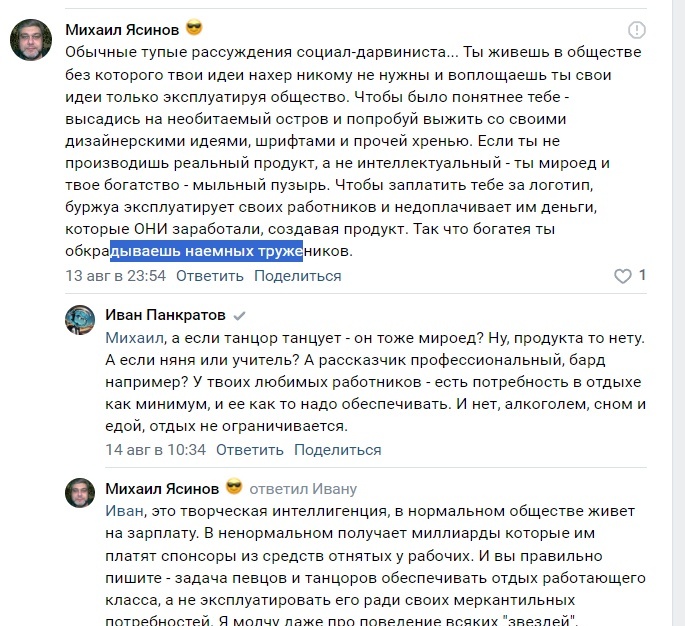Viewport: 685px width, 626px height.
Task: Click Поделиться under the 13 авг comment
Action: point(298,276)
